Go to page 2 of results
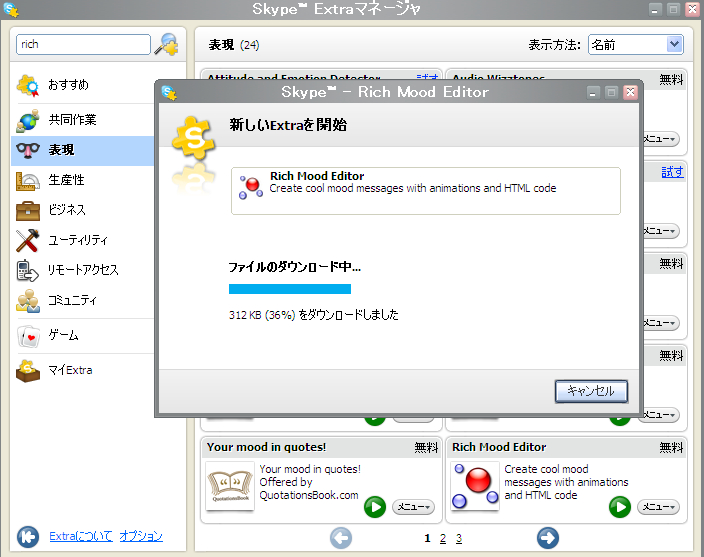This screenshot has height=557, width=704. pyautogui.click(x=443, y=538)
